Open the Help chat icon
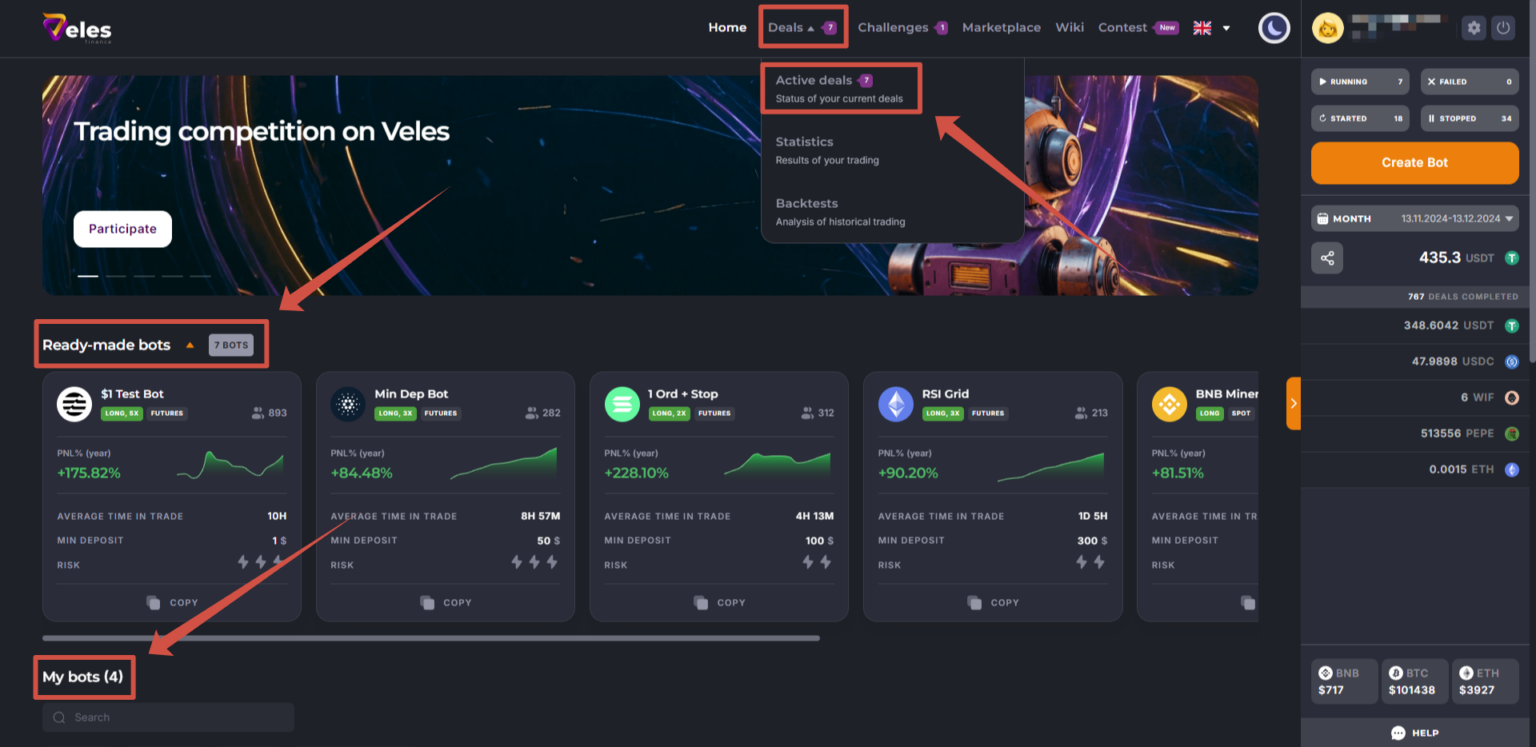Screen dimensions: 1536x747 [1398, 733]
